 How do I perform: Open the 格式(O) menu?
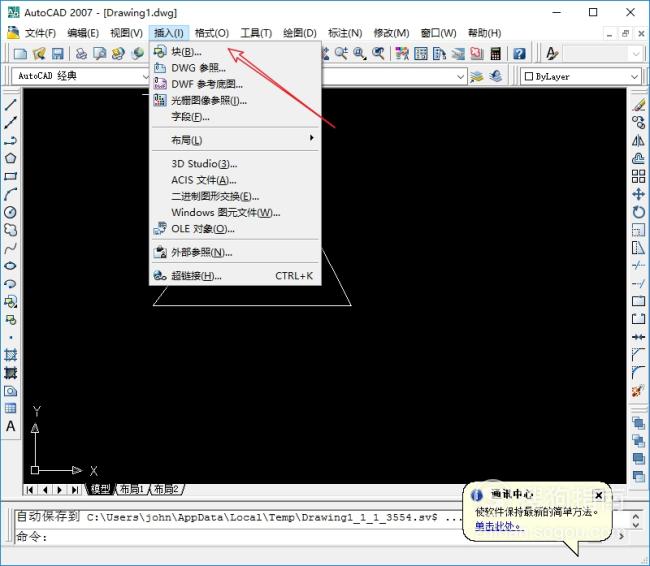[212, 33]
